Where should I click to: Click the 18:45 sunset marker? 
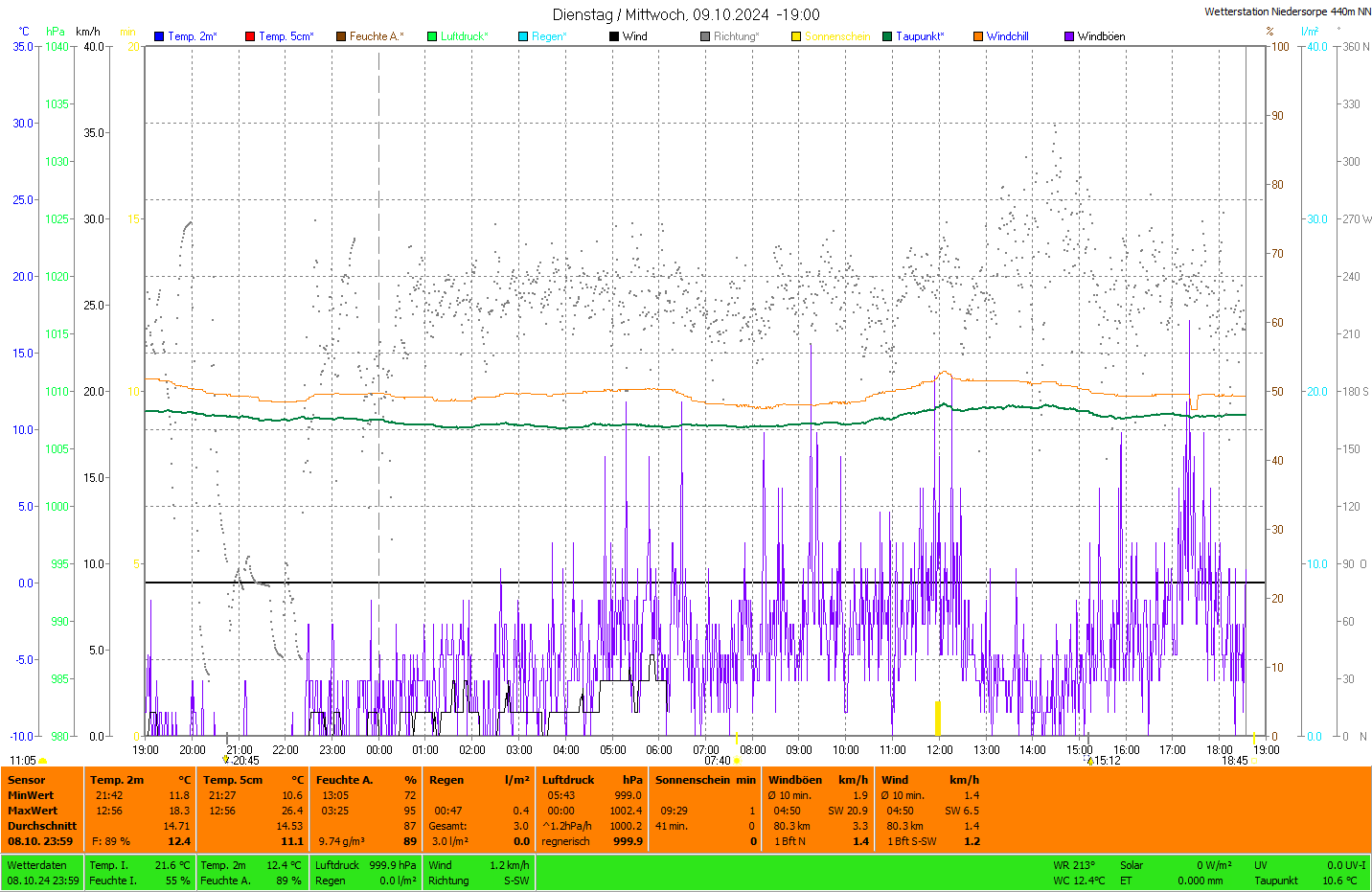(x=1234, y=761)
